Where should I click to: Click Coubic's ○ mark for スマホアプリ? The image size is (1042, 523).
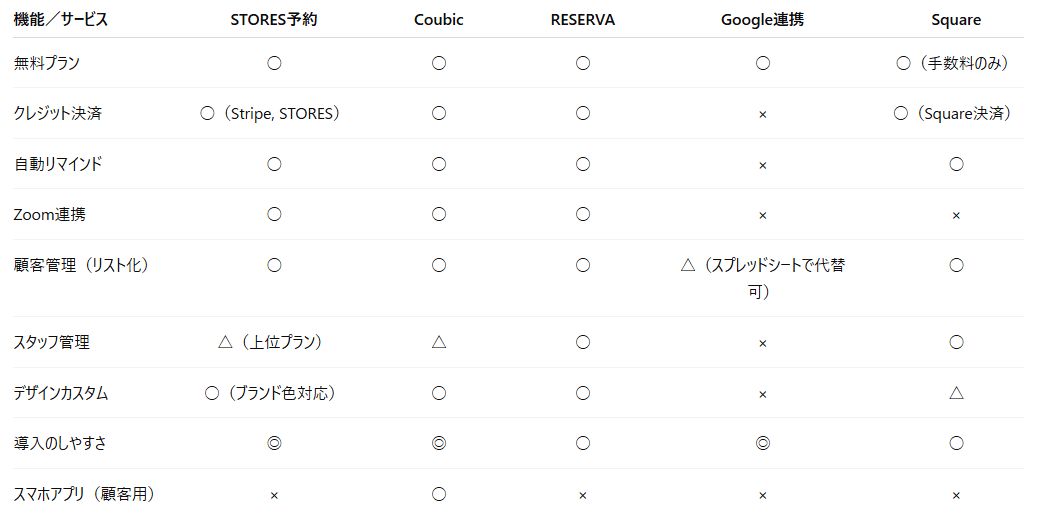click(438, 494)
